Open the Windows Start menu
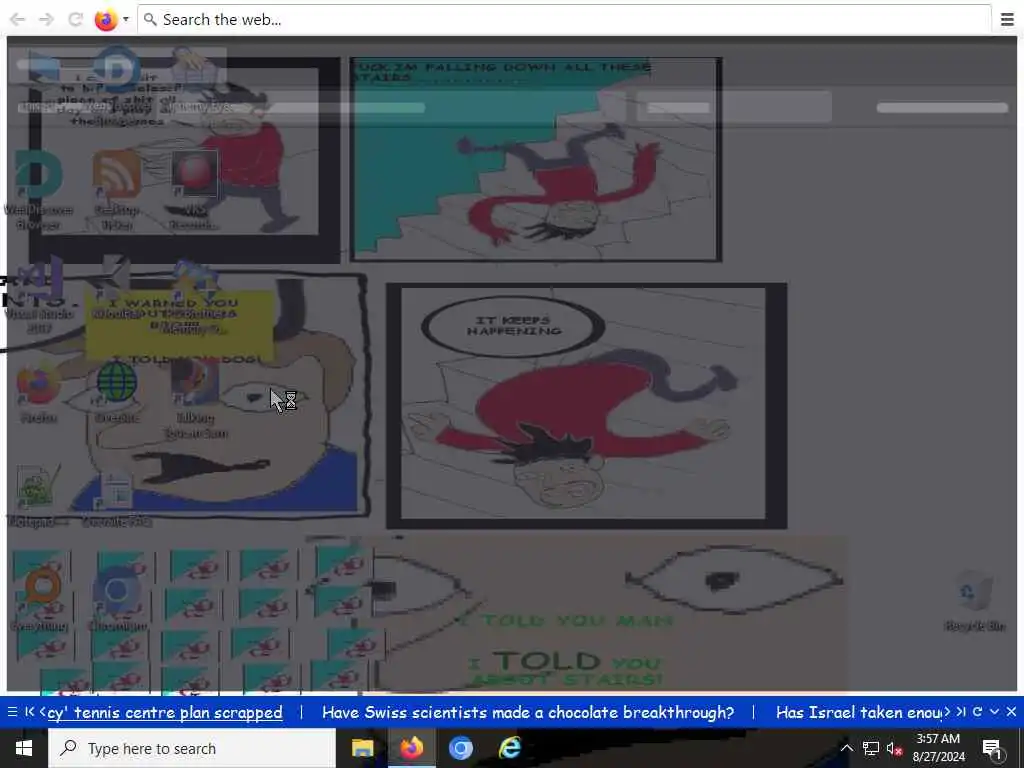The width and height of the screenshot is (1024, 768). point(24,748)
